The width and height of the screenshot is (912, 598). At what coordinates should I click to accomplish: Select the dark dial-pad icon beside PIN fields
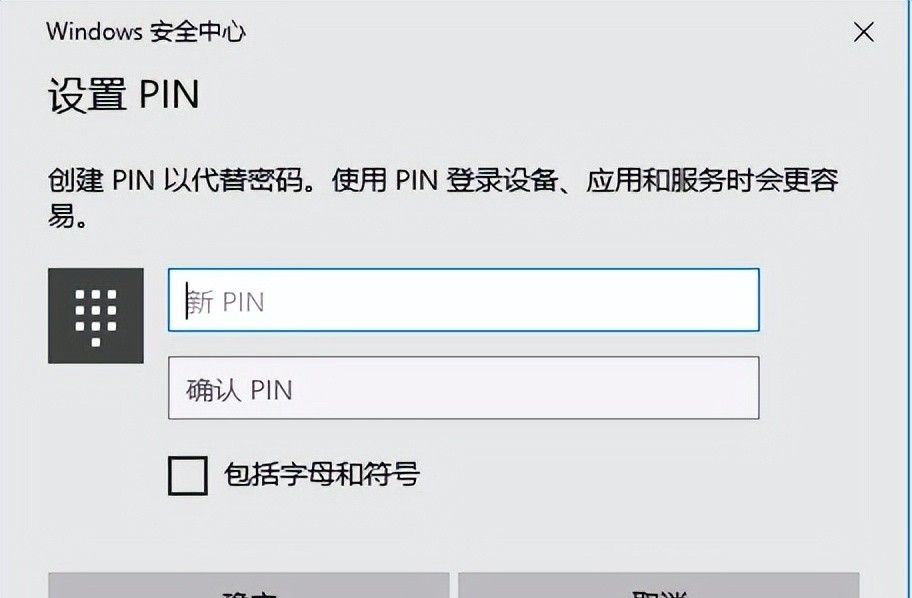(x=96, y=316)
